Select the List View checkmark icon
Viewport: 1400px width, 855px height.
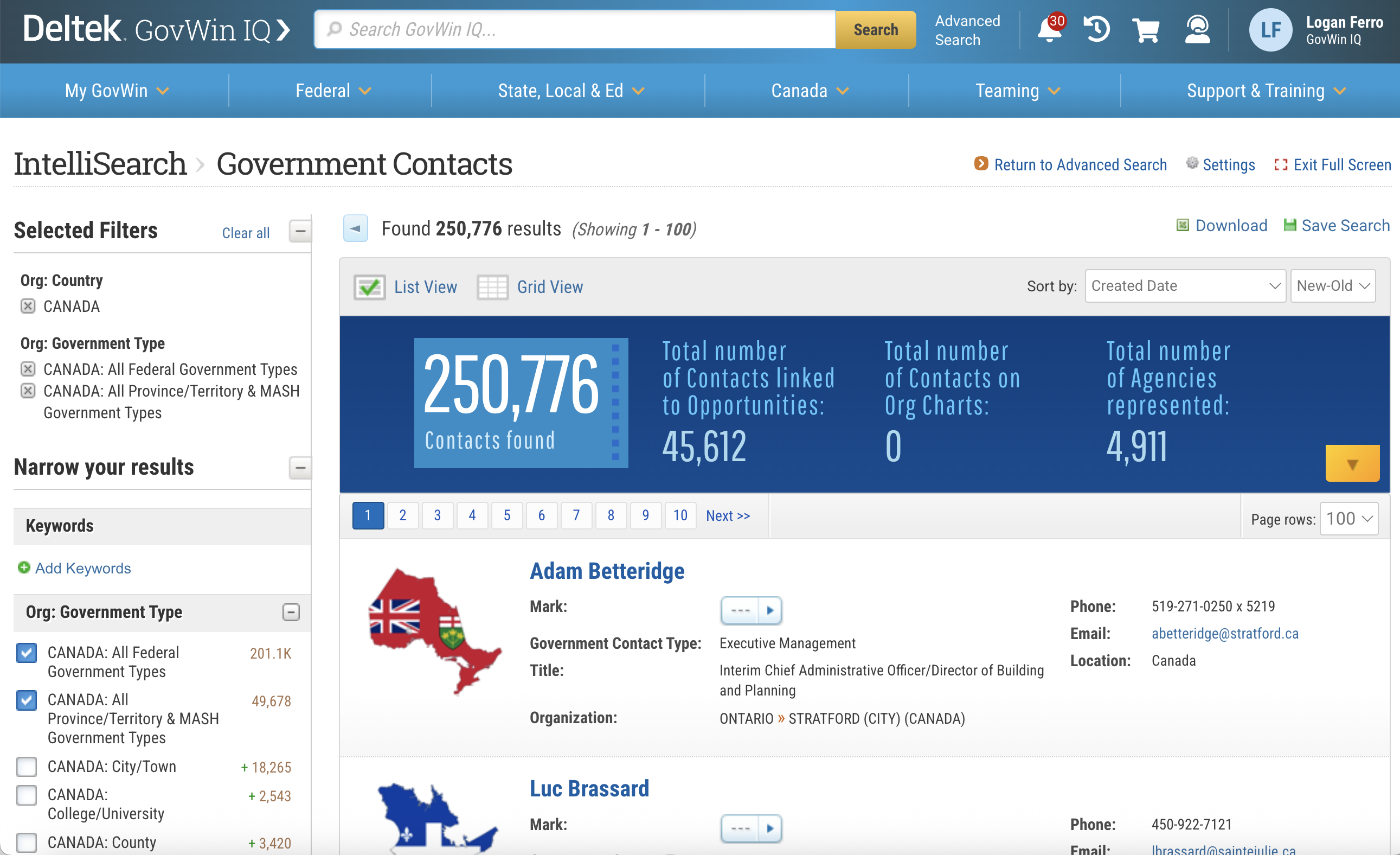[369, 287]
